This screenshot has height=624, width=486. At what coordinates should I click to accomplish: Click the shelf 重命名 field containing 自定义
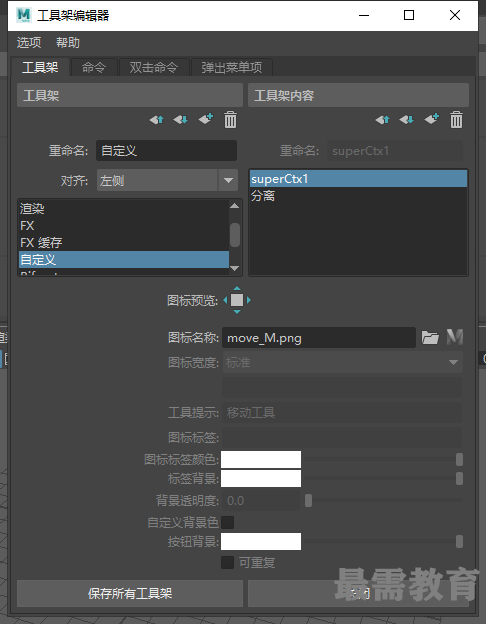pos(166,150)
